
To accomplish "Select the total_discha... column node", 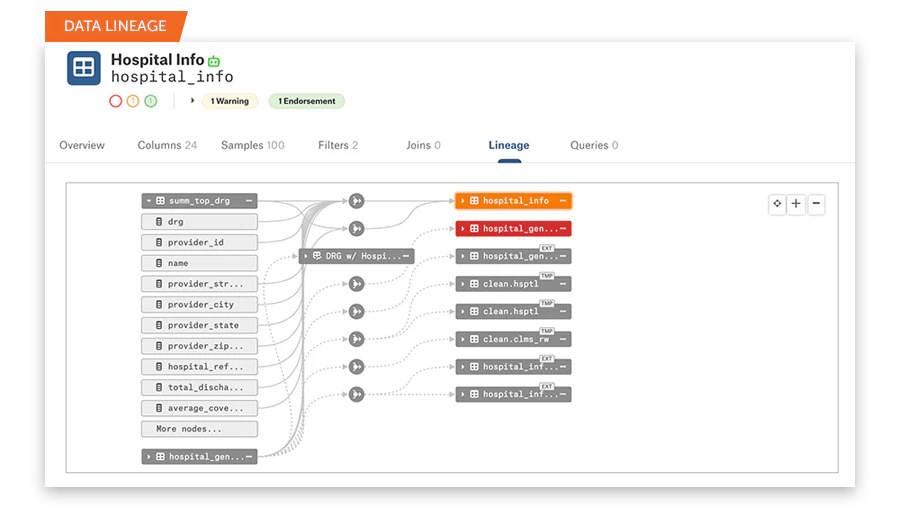I will (199, 387).
